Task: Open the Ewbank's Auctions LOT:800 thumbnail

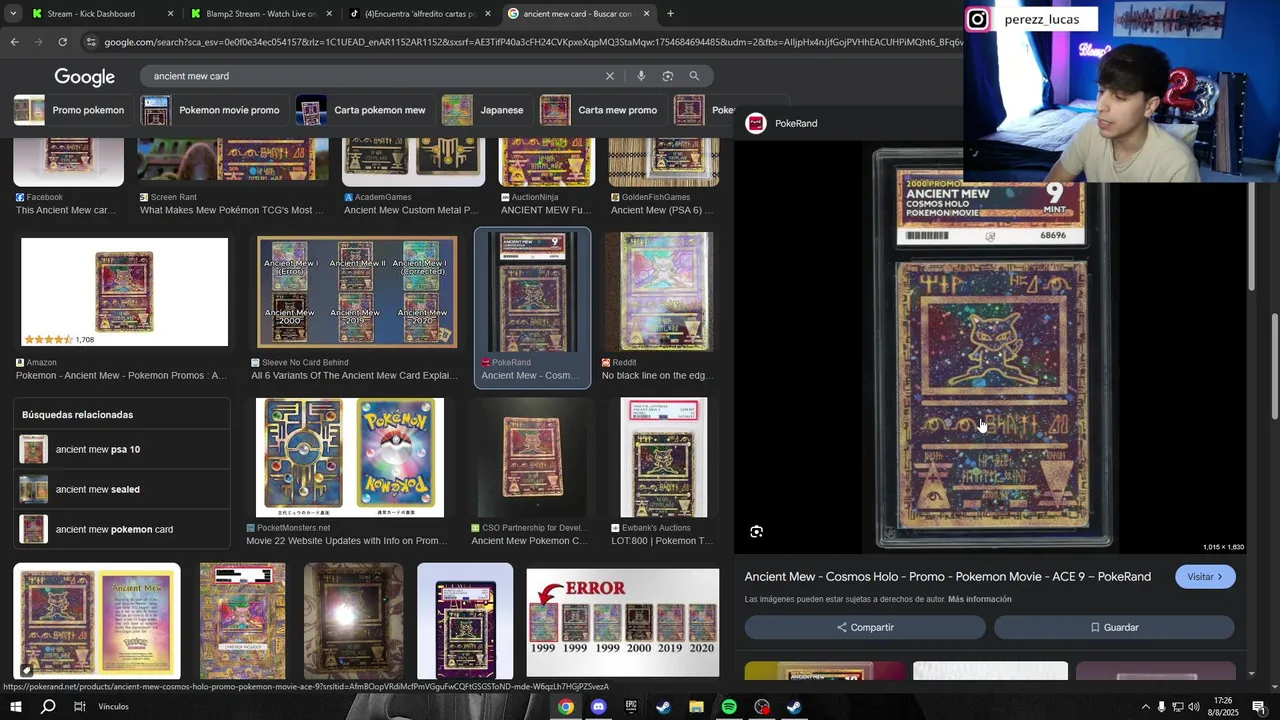Action: pos(664,457)
